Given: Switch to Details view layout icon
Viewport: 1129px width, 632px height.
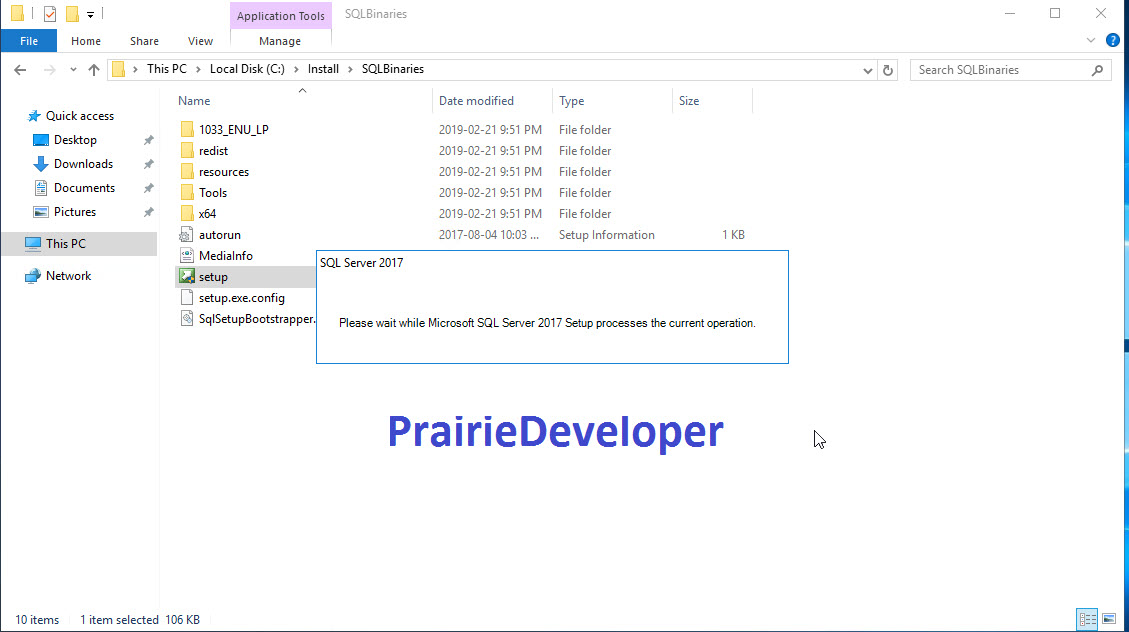Looking at the screenshot, I should tap(1088, 619).
